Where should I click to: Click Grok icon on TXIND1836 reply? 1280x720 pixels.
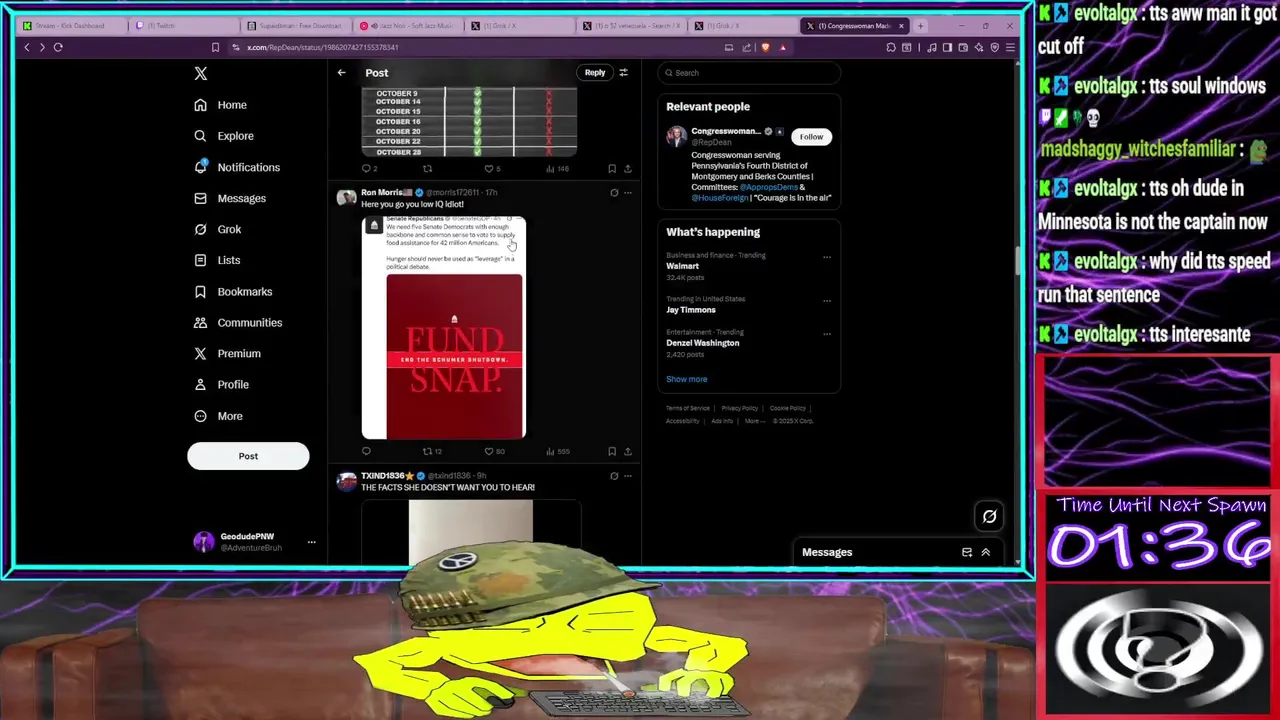point(614,476)
